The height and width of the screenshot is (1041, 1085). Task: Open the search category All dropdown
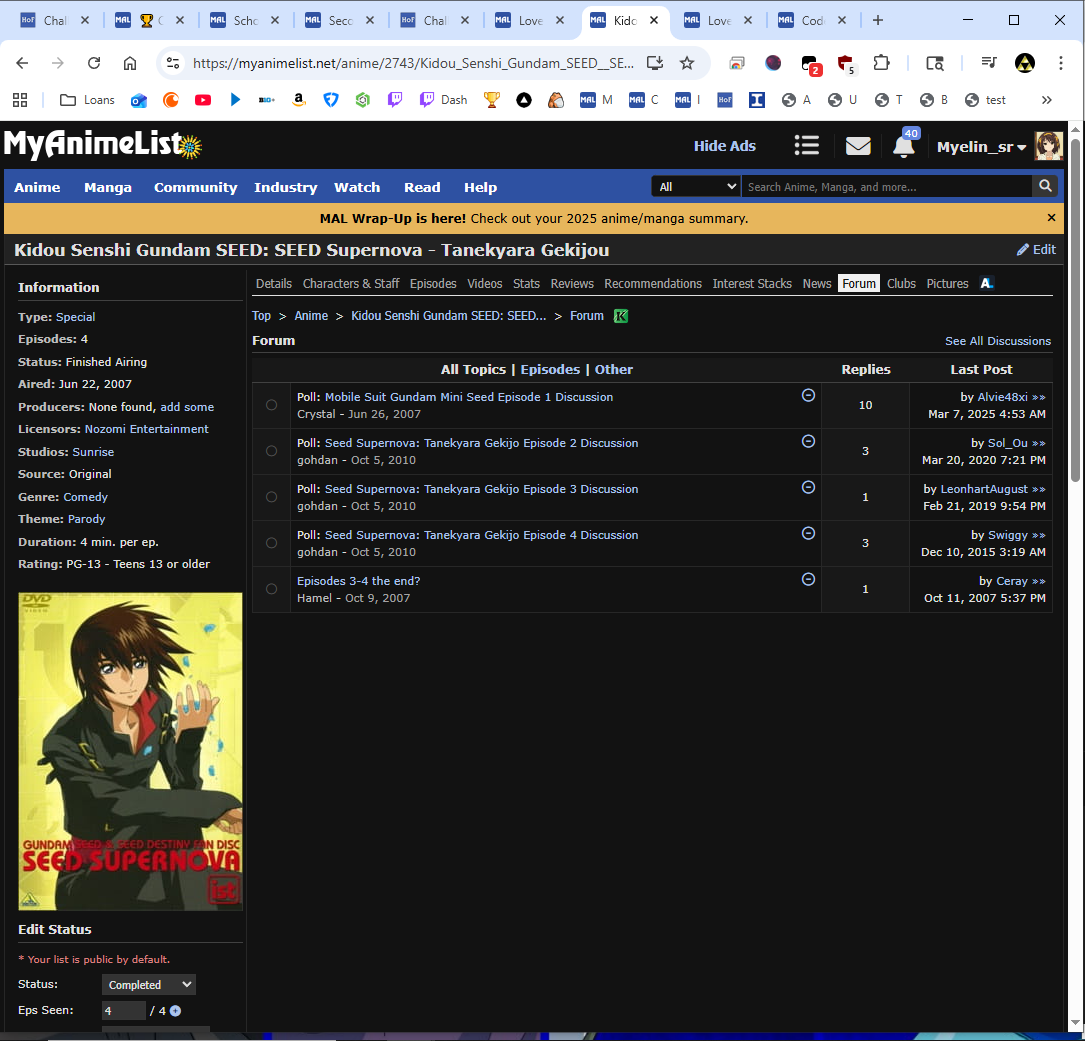[696, 186]
